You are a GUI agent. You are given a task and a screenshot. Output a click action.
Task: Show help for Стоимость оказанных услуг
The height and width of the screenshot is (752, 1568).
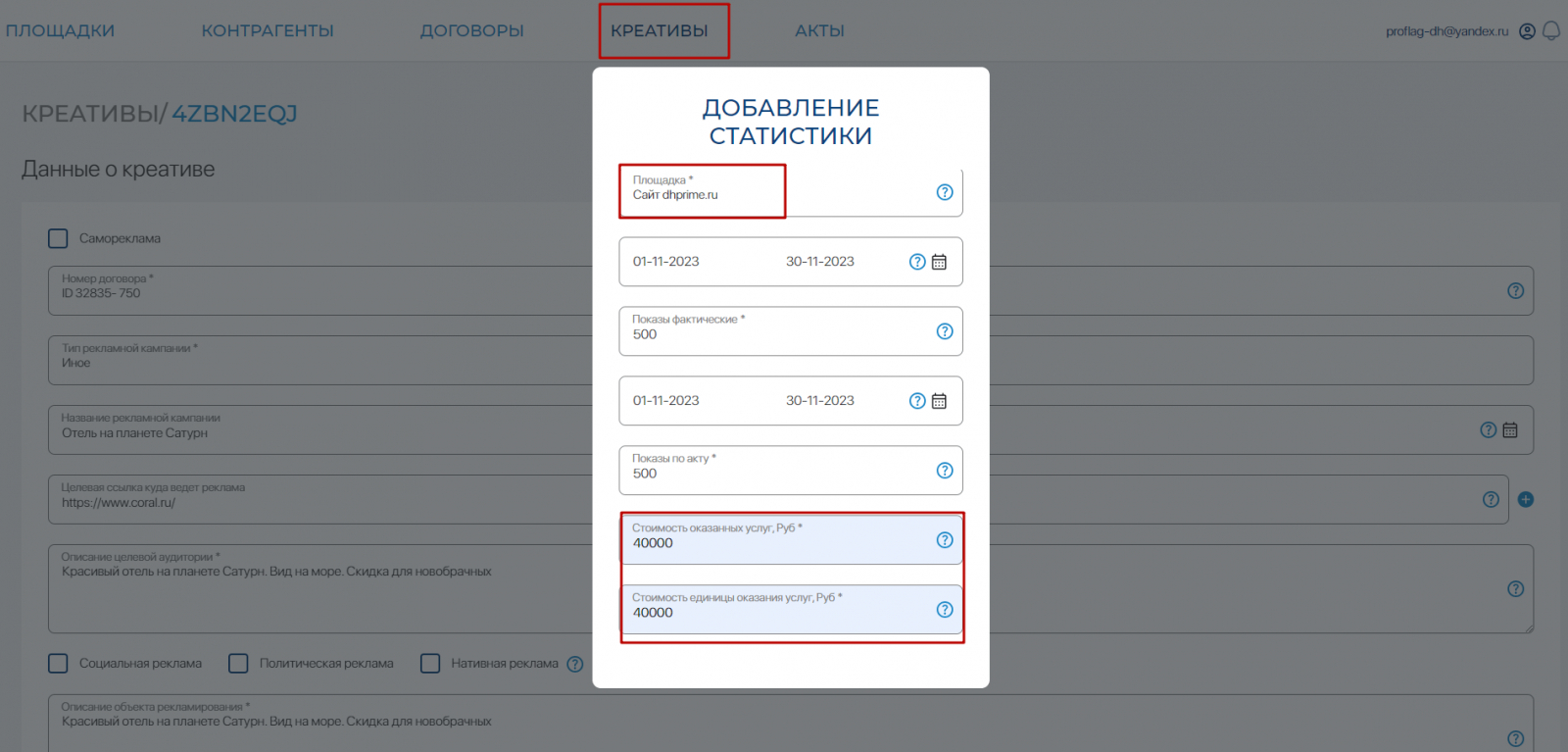tap(945, 540)
